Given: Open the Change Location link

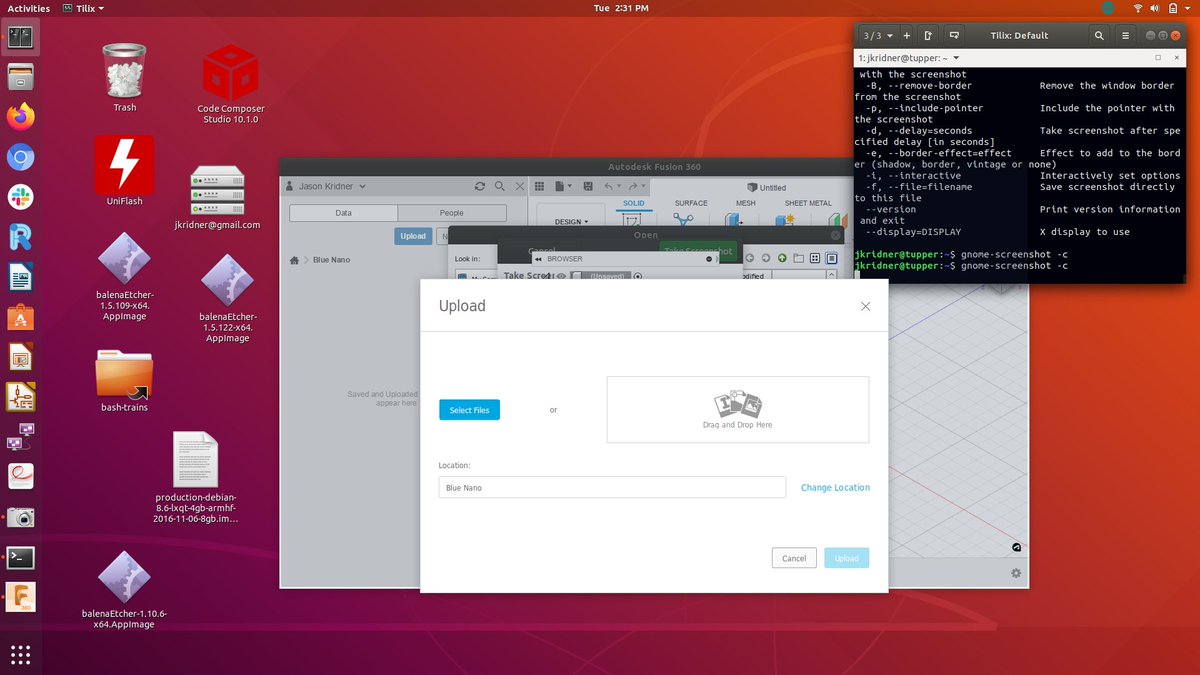Looking at the screenshot, I should click(x=835, y=487).
